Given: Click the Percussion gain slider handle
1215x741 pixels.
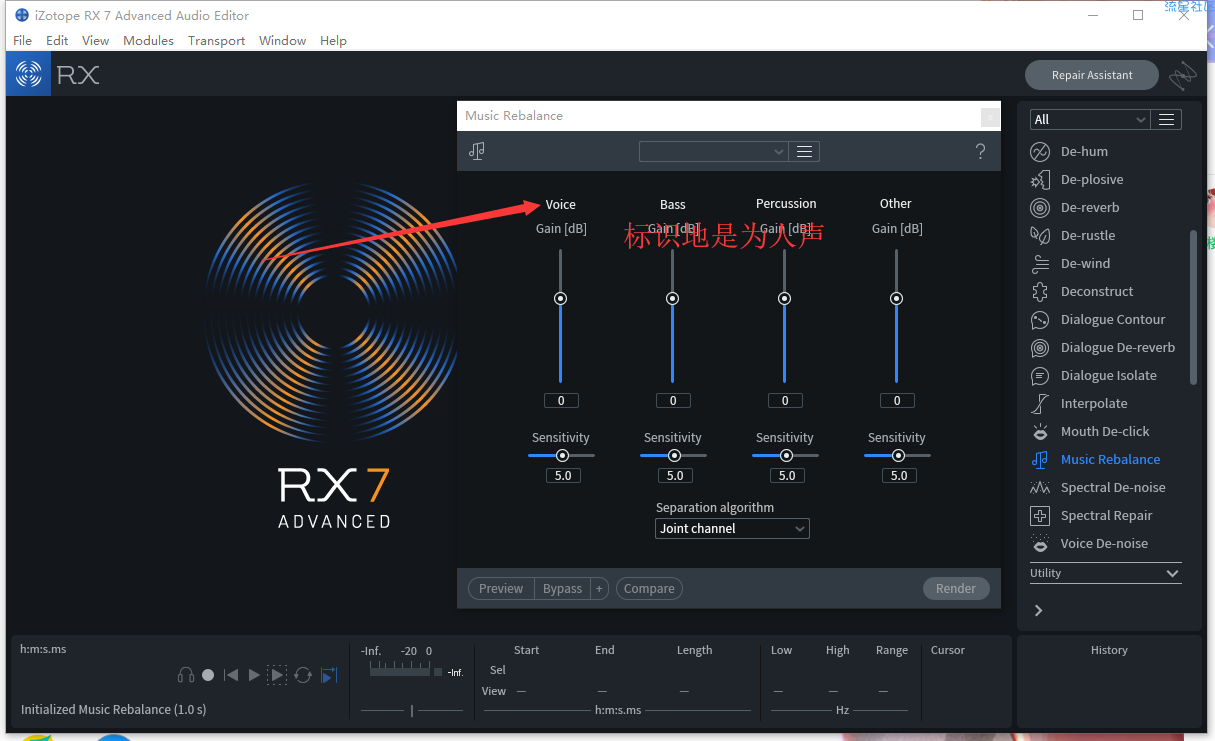Looking at the screenshot, I should click(x=784, y=298).
